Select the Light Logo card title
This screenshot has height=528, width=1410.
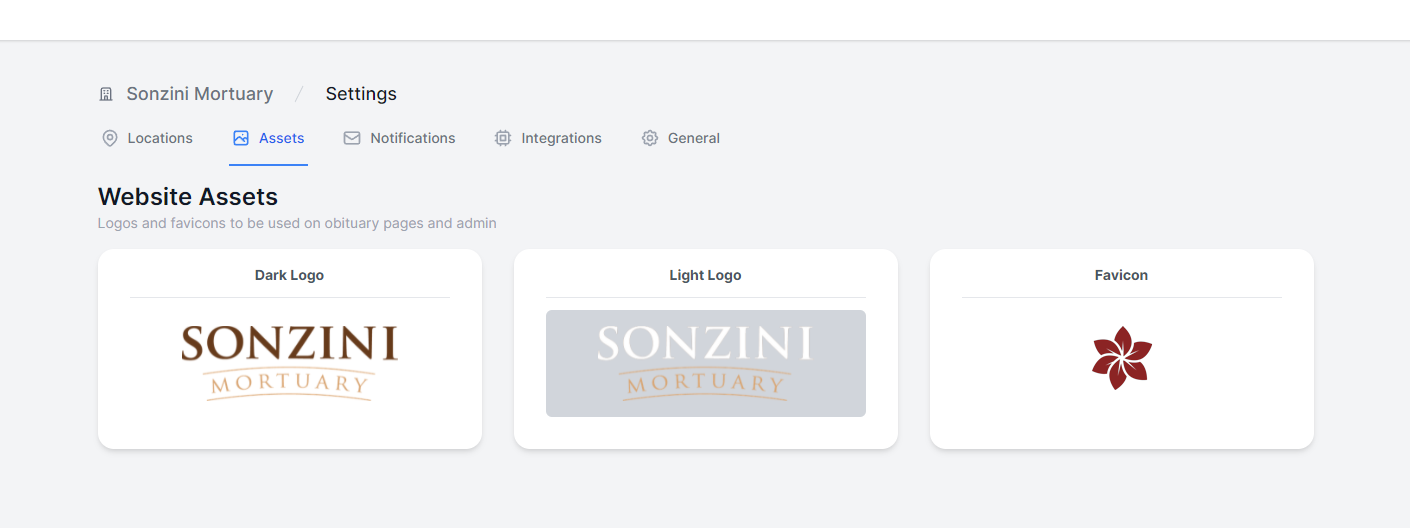706,275
